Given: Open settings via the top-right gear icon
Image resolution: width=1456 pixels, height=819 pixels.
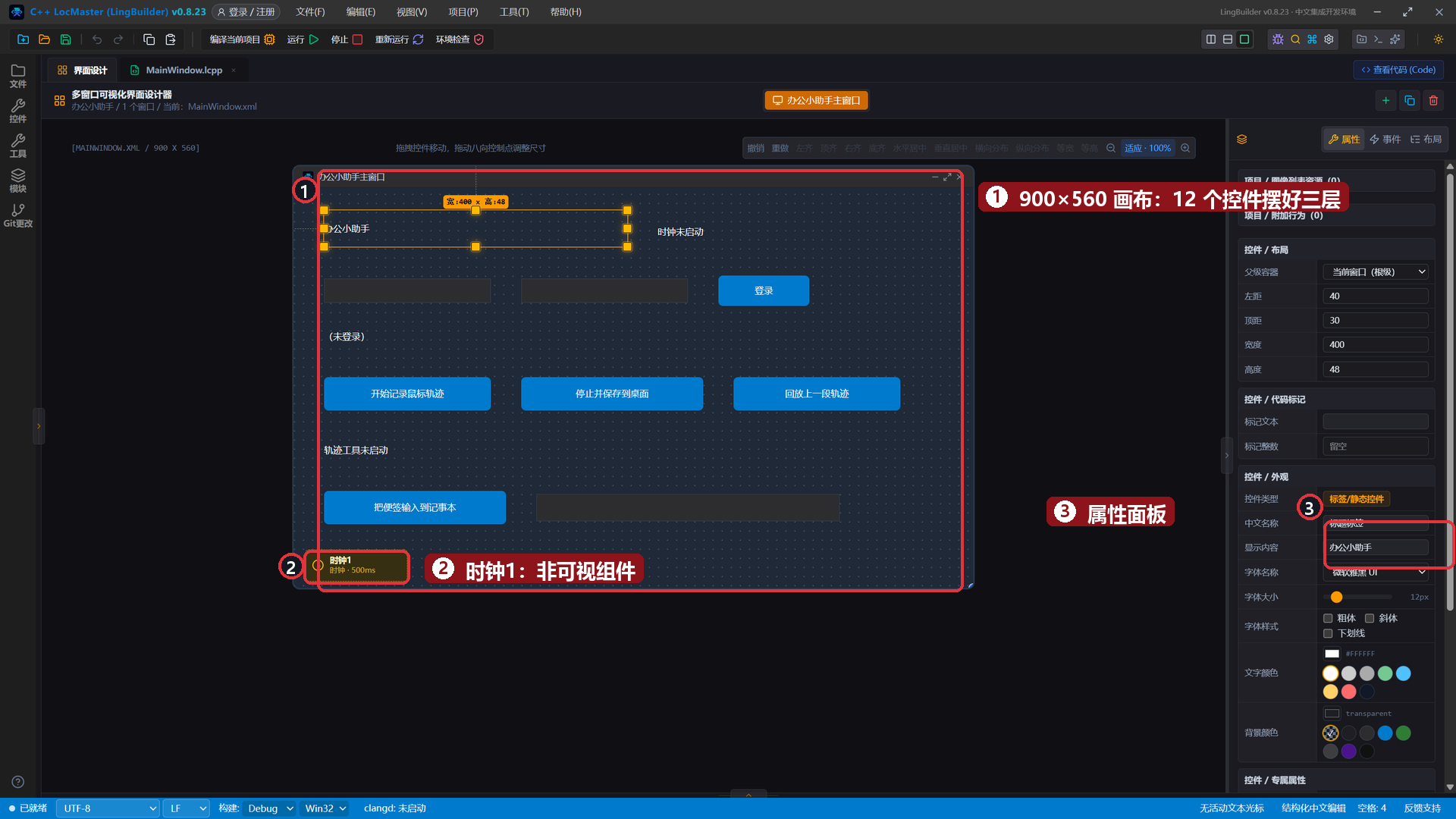Looking at the screenshot, I should point(1329,39).
